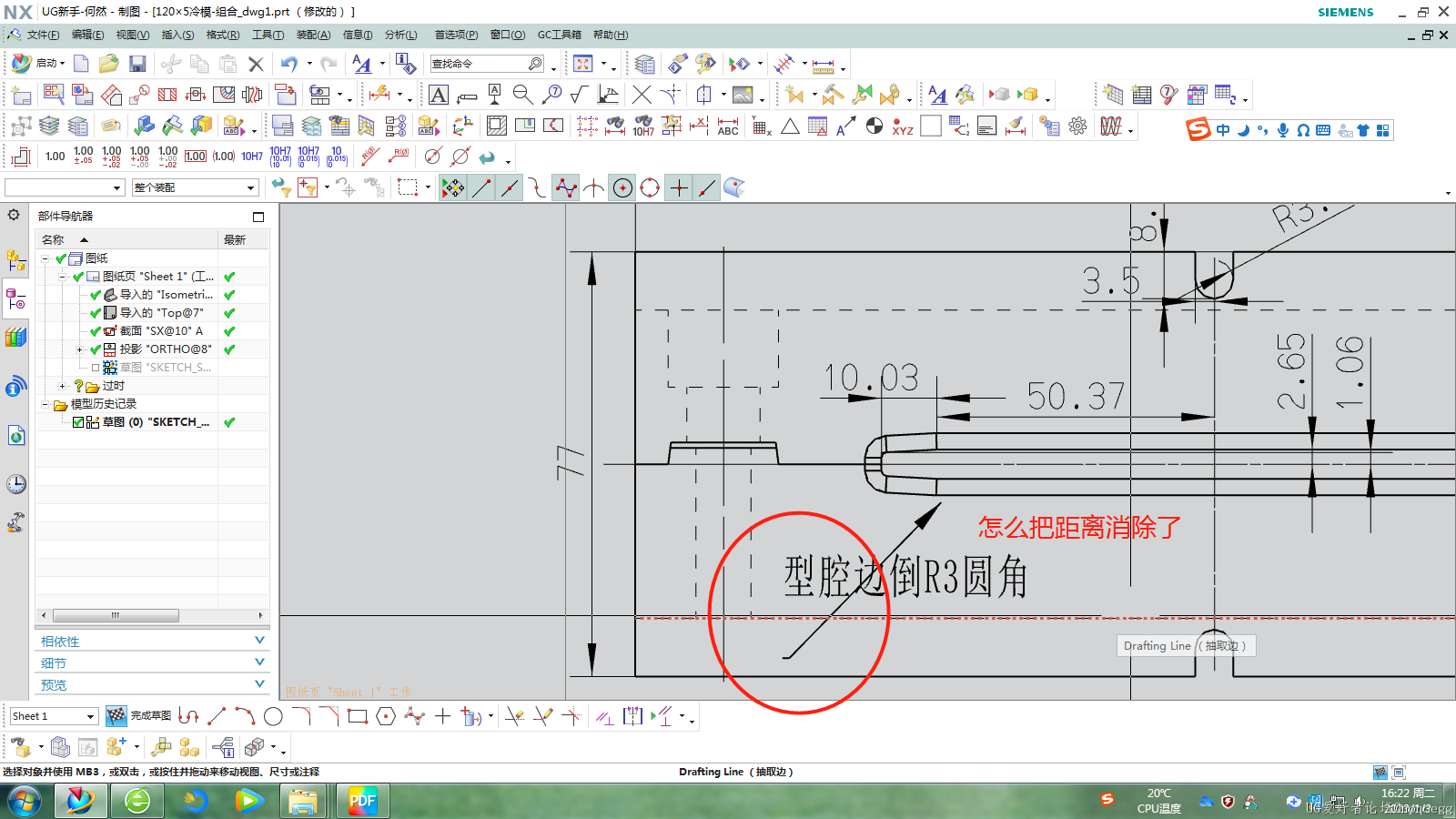Open the Assembly Navigator sidebar tab

tap(15, 261)
